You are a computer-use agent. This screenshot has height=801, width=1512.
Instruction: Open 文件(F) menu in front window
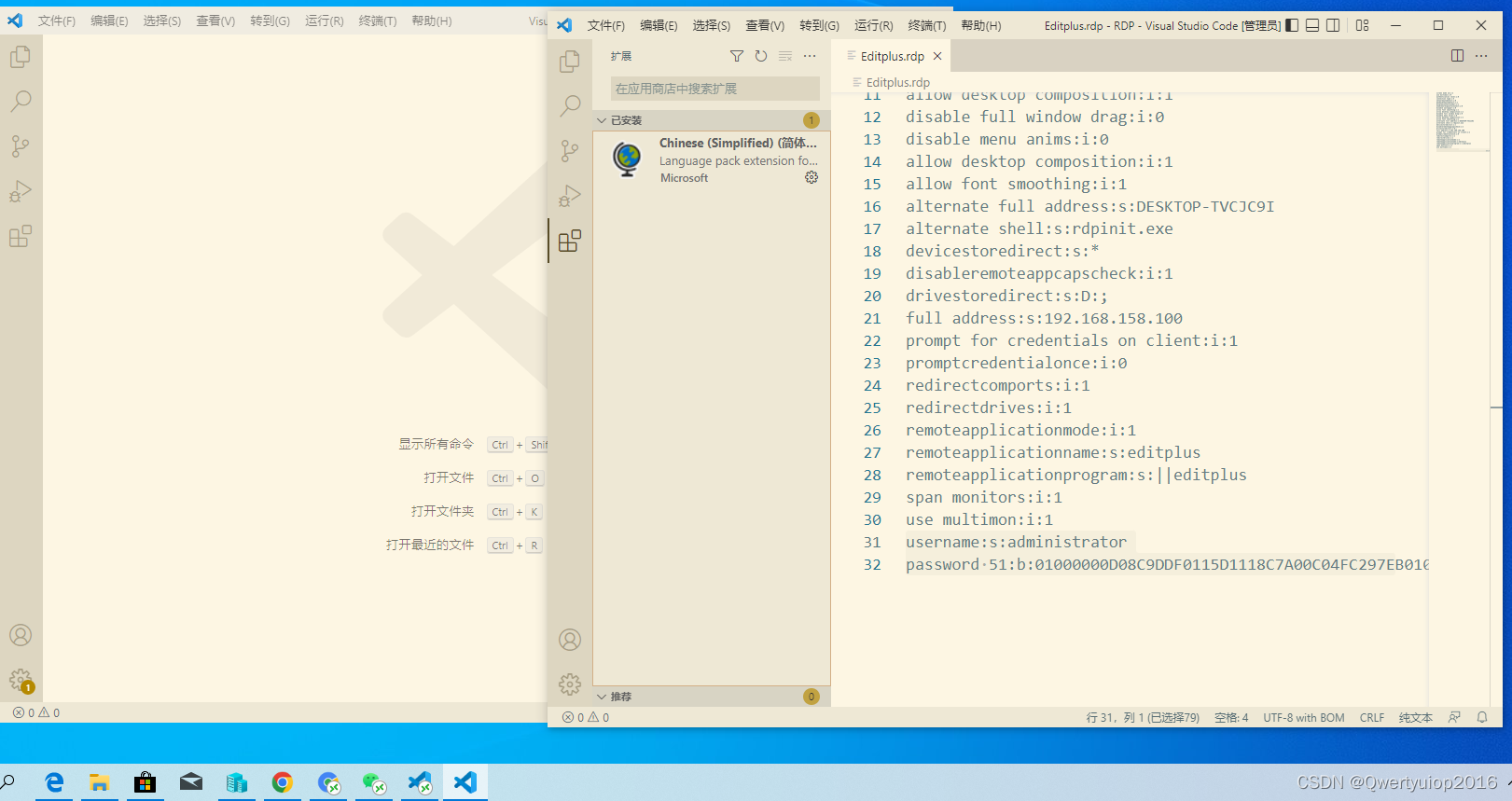(x=606, y=25)
